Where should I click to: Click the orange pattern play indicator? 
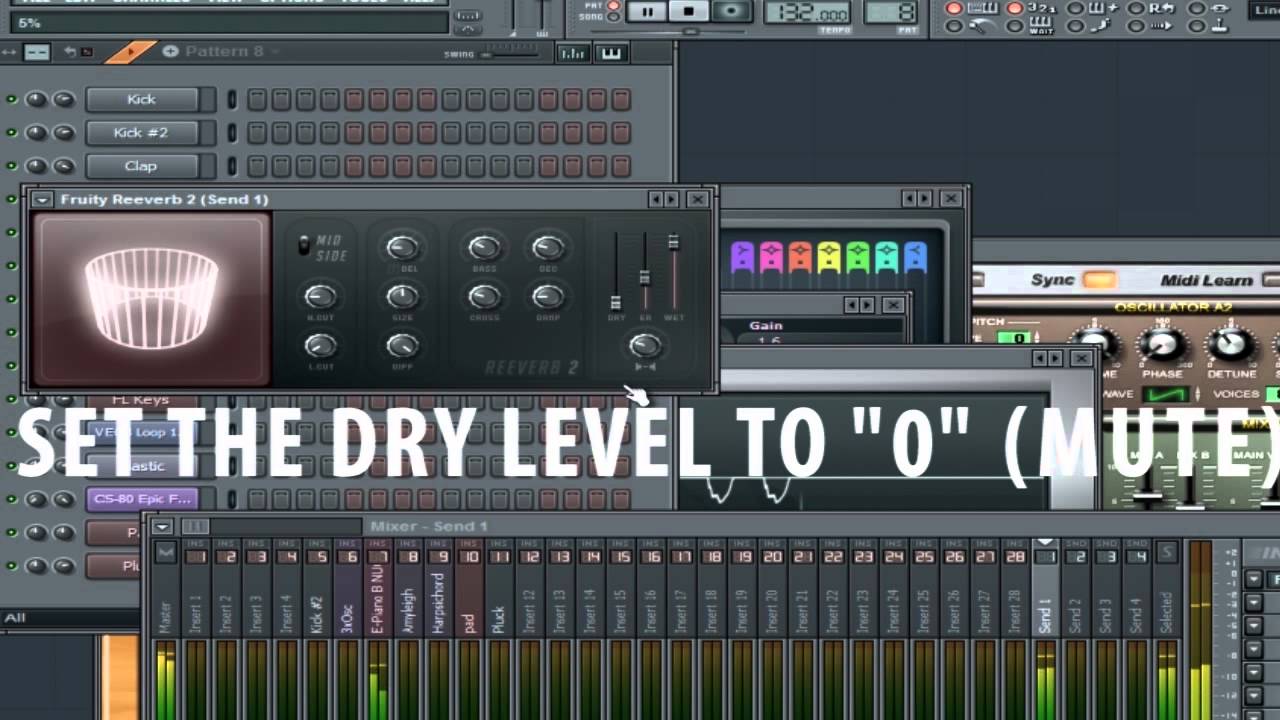[x=130, y=51]
